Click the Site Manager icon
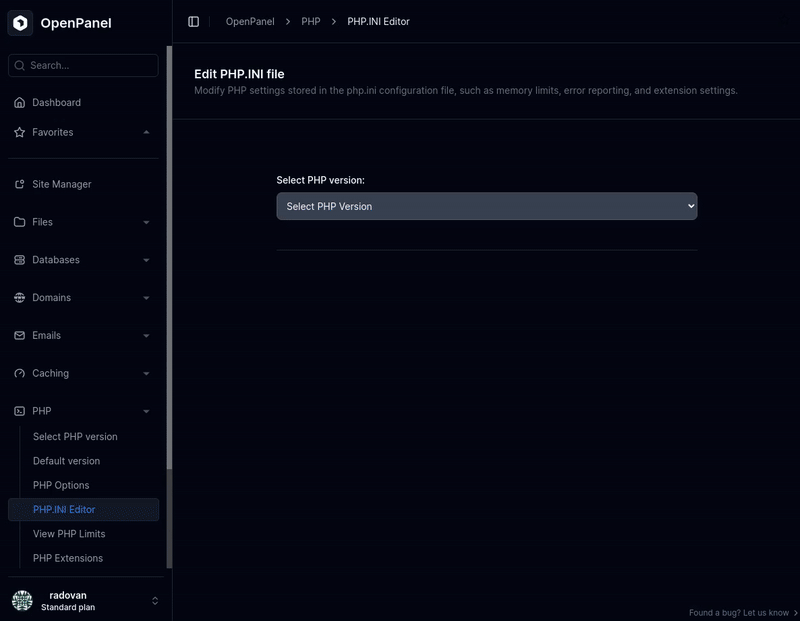Screen dimensions: 800x621 pyautogui.click(x=19, y=184)
